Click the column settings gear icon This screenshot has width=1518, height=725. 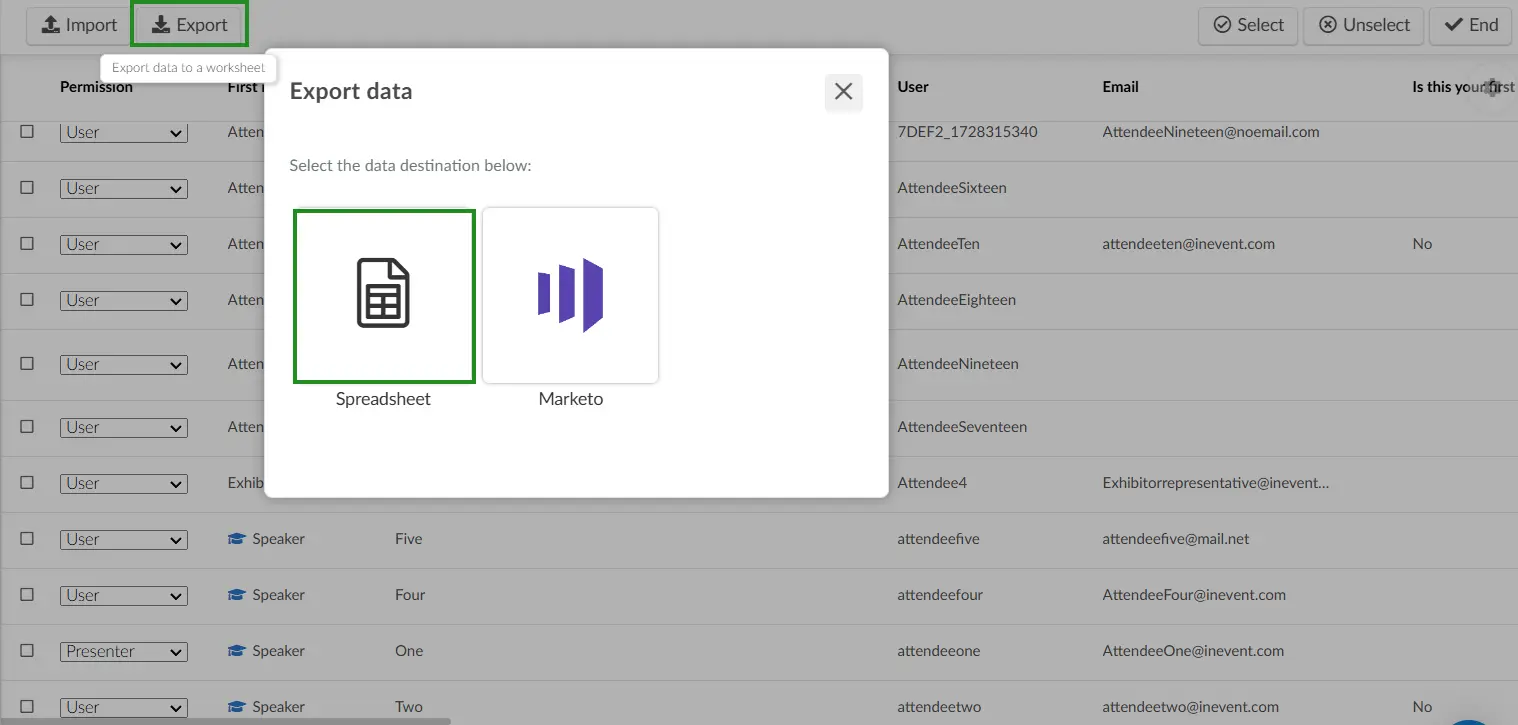pyautogui.click(x=1493, y=88)
